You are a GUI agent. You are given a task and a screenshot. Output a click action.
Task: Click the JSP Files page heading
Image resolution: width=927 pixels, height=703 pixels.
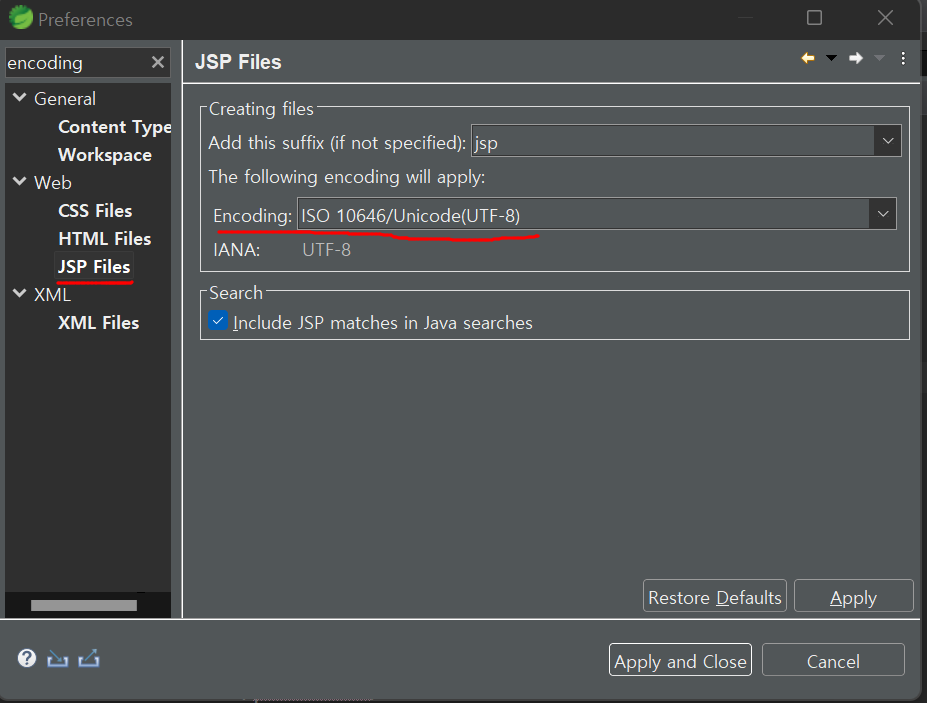[x=238, y=62]
